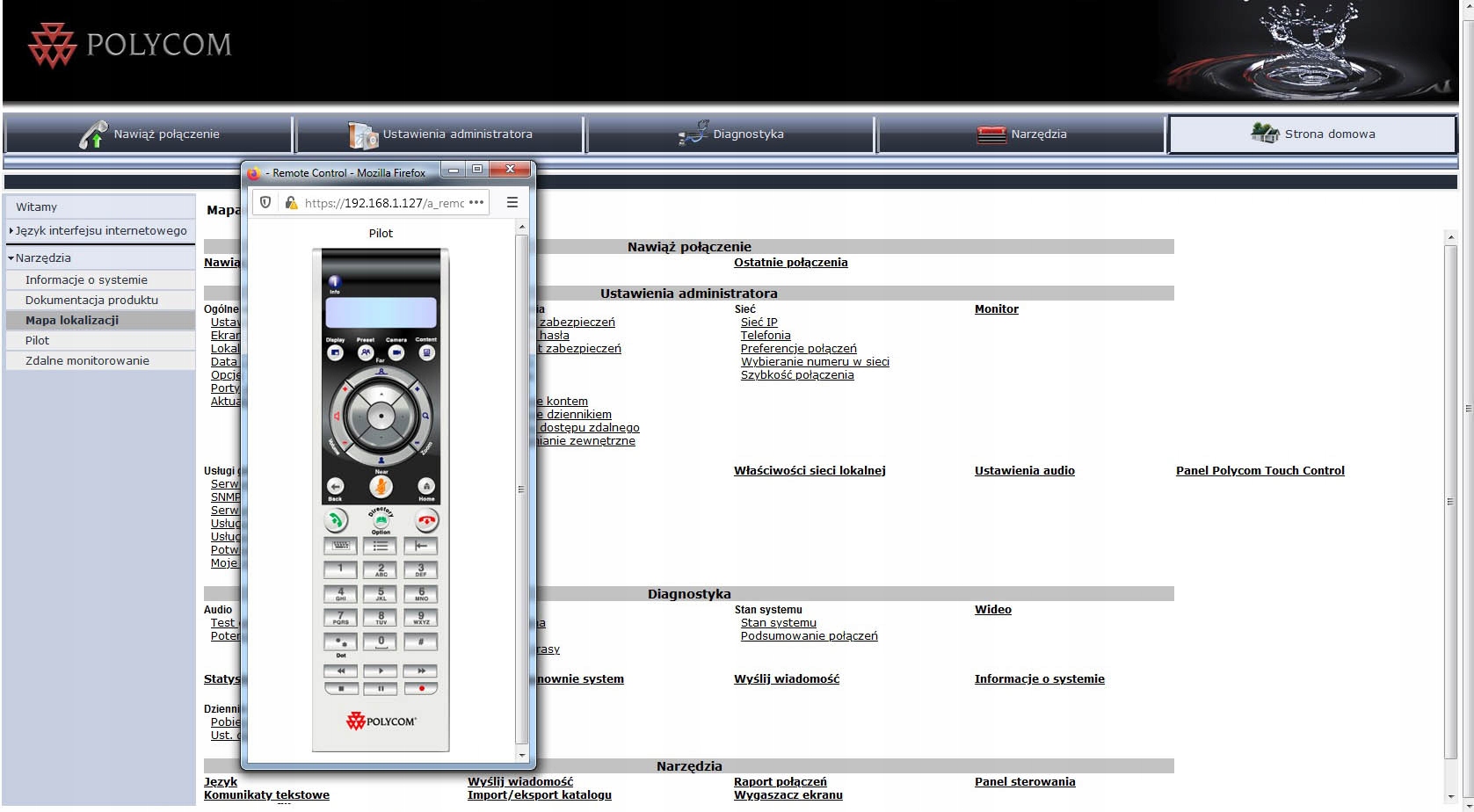This screenshot has width=1474, height=812.
Task: Open the Directory button on the remote
Action: tap(381, 519)
